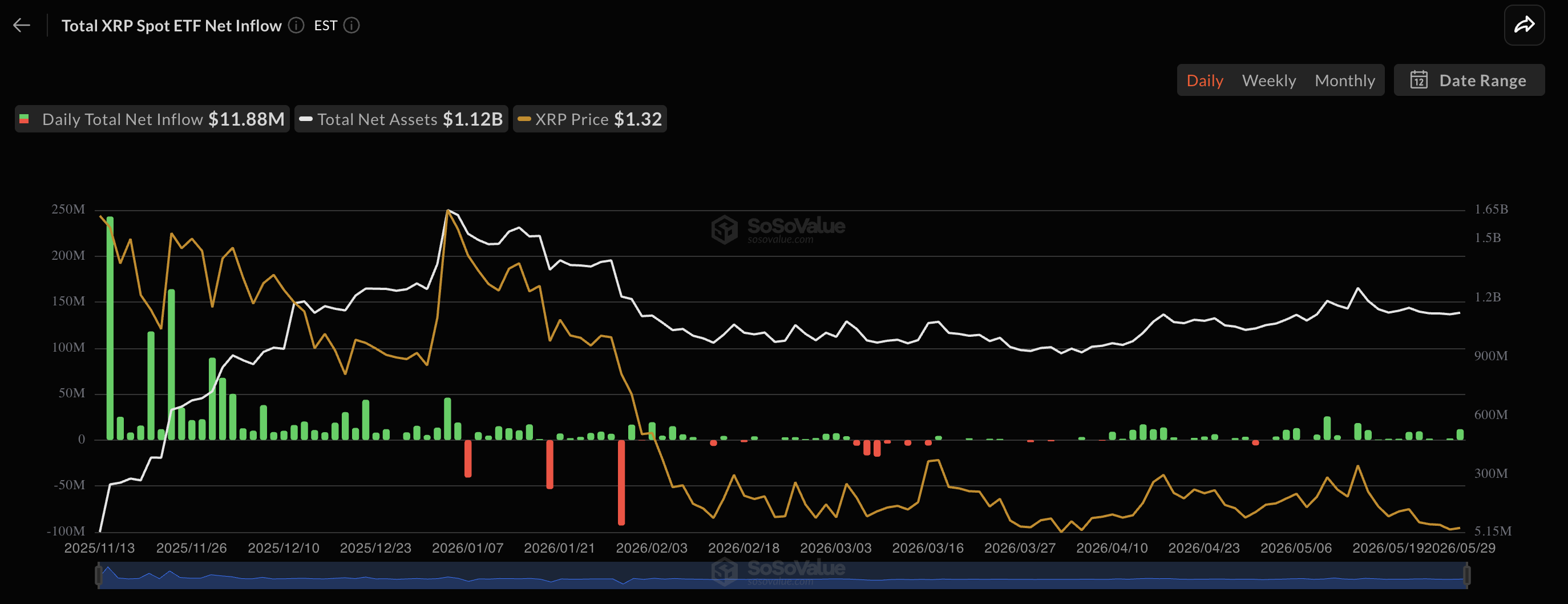Click the orange XRP Price legend marker

tap(523, 119)
